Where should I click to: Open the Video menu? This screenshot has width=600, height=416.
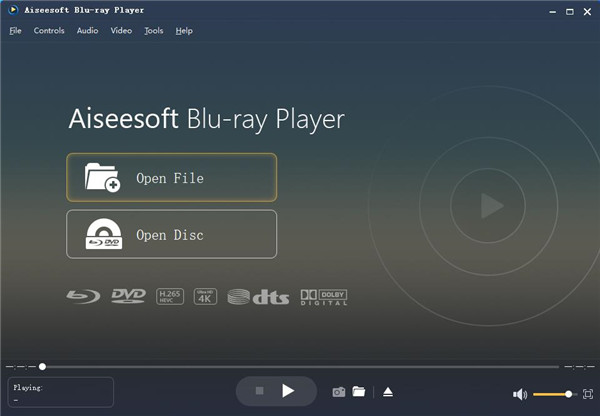coord(121,31)
